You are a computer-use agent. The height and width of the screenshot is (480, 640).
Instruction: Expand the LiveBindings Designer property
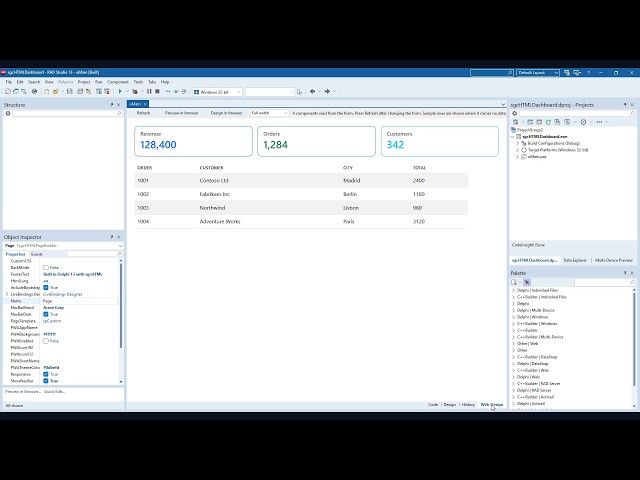(7, 294)
